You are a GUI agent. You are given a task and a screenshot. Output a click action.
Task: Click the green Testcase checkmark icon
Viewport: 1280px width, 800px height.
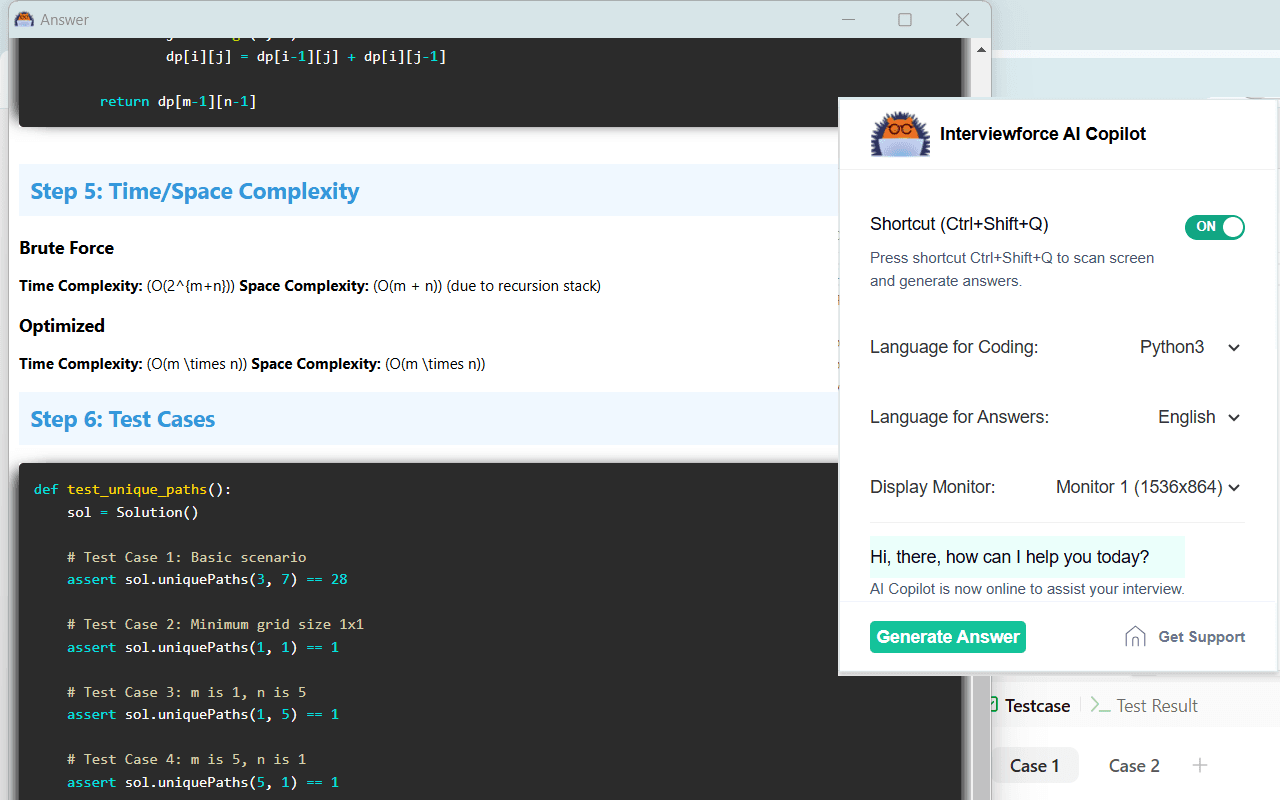[x=992, y=705]
